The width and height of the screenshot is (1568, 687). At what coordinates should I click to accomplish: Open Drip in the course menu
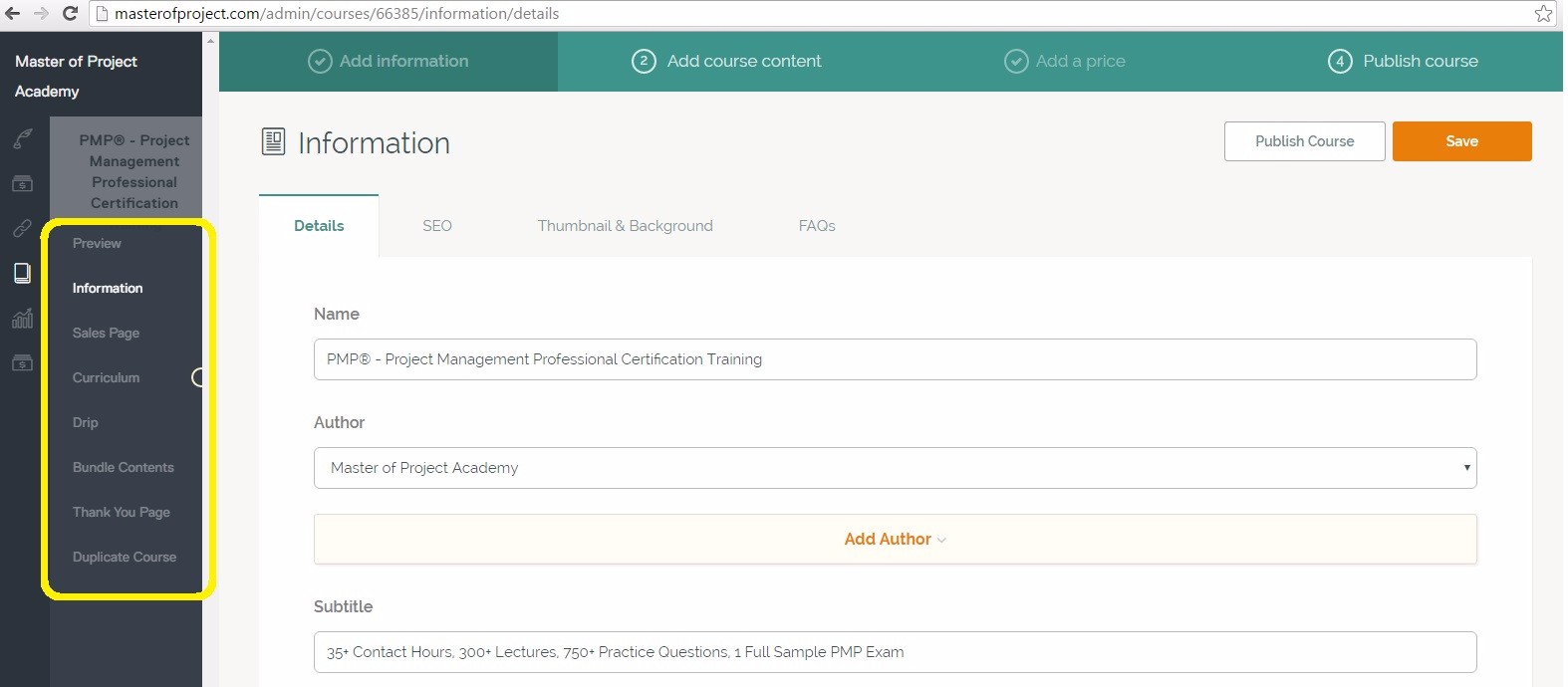pos(86,422)
